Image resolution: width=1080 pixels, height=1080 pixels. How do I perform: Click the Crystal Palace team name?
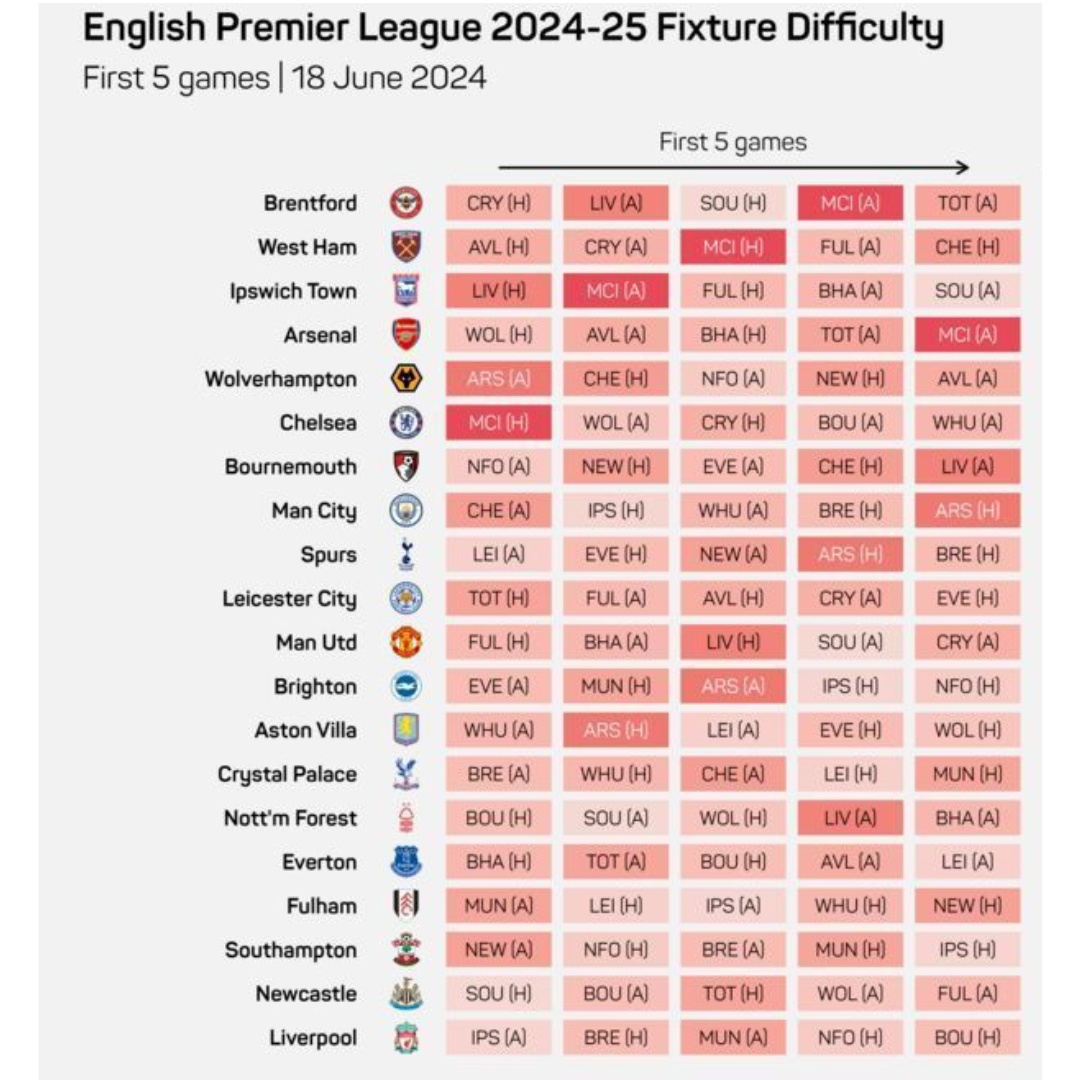coord(287,774)
